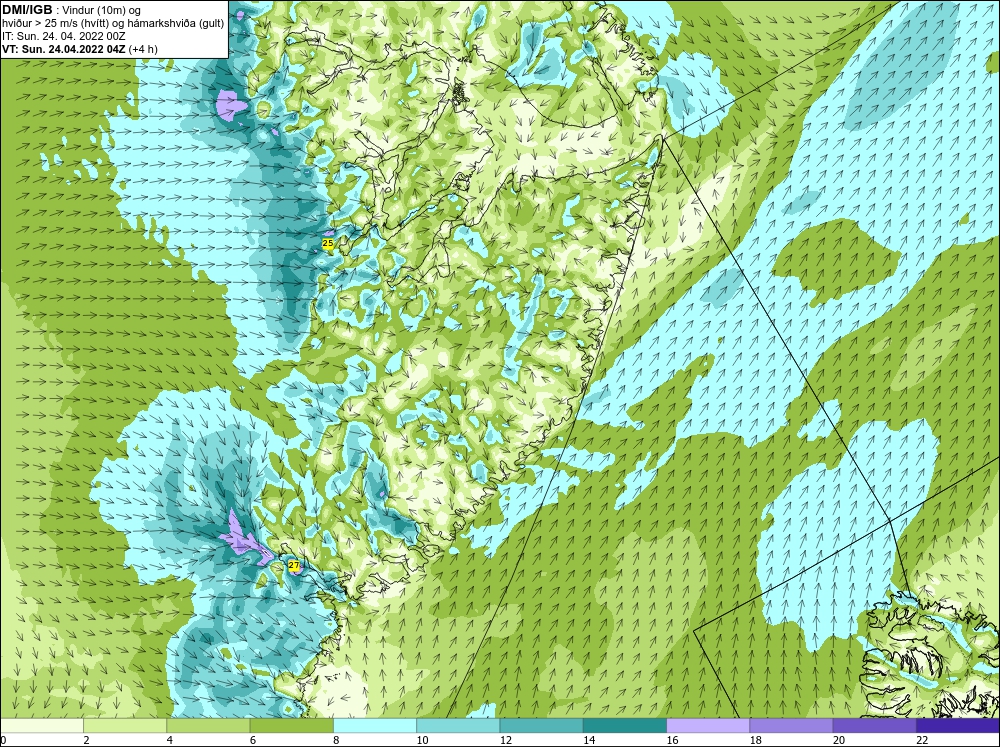This screenshot has width=1000, height=747.
Task: Click the 'hviður > 25 m/s' description line
Action: pos(113,24)
